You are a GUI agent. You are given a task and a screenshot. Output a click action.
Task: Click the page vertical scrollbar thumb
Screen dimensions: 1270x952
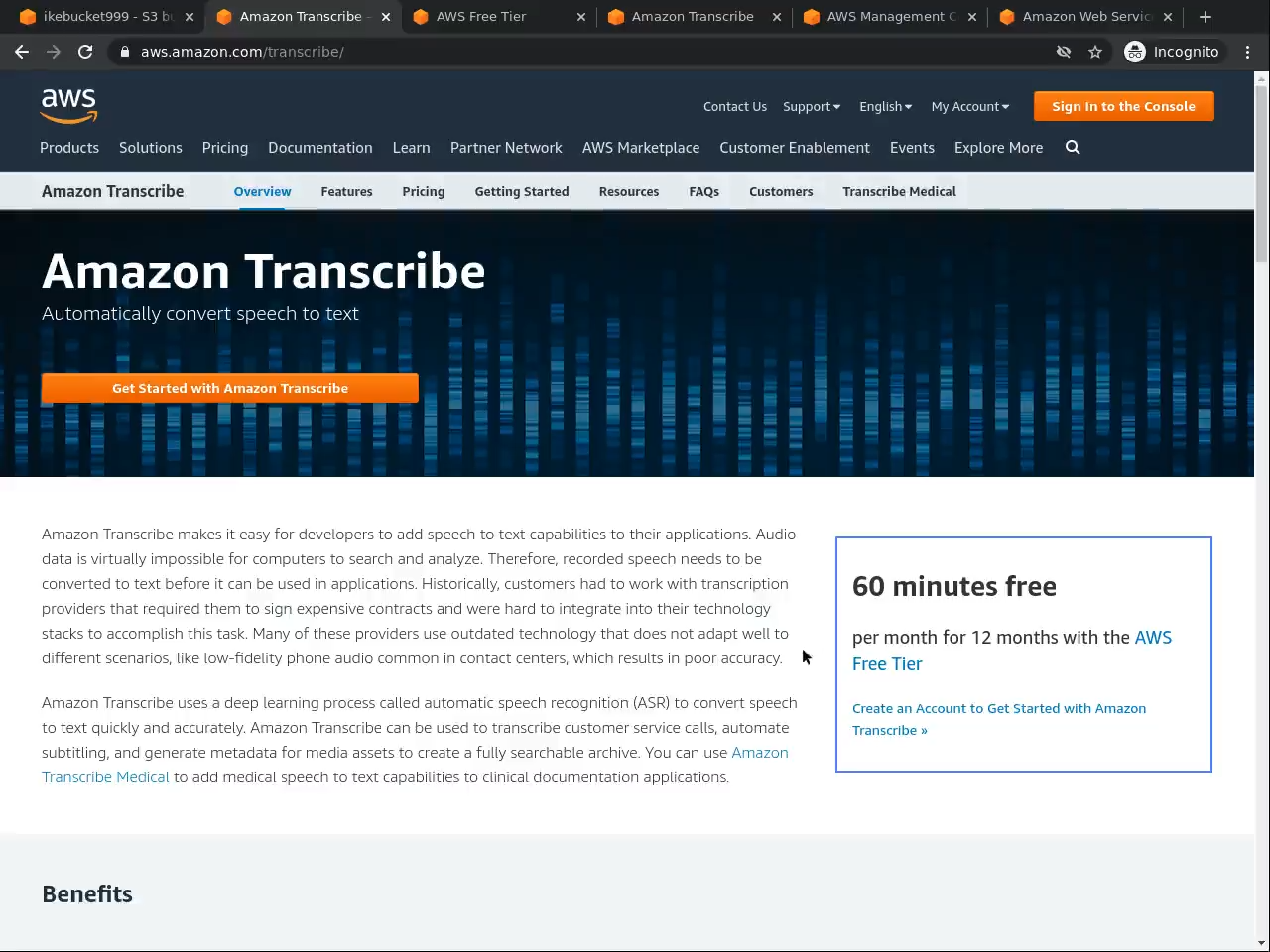coord(1261,174)
